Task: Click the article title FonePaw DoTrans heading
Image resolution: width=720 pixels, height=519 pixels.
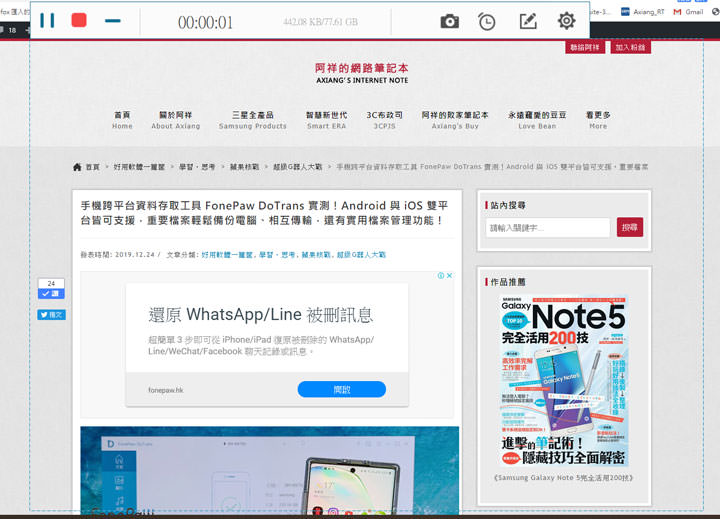Action: pyautogui.click(x=264, y=213)
